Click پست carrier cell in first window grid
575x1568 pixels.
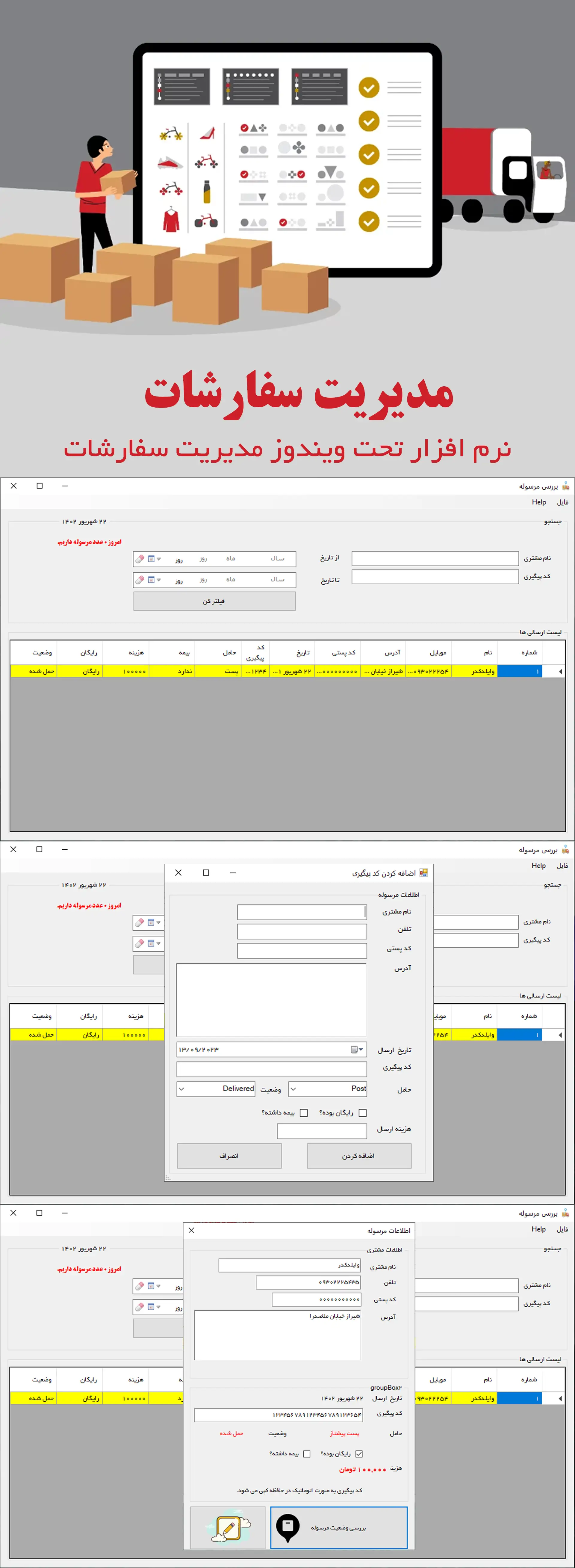coord(218,671)
